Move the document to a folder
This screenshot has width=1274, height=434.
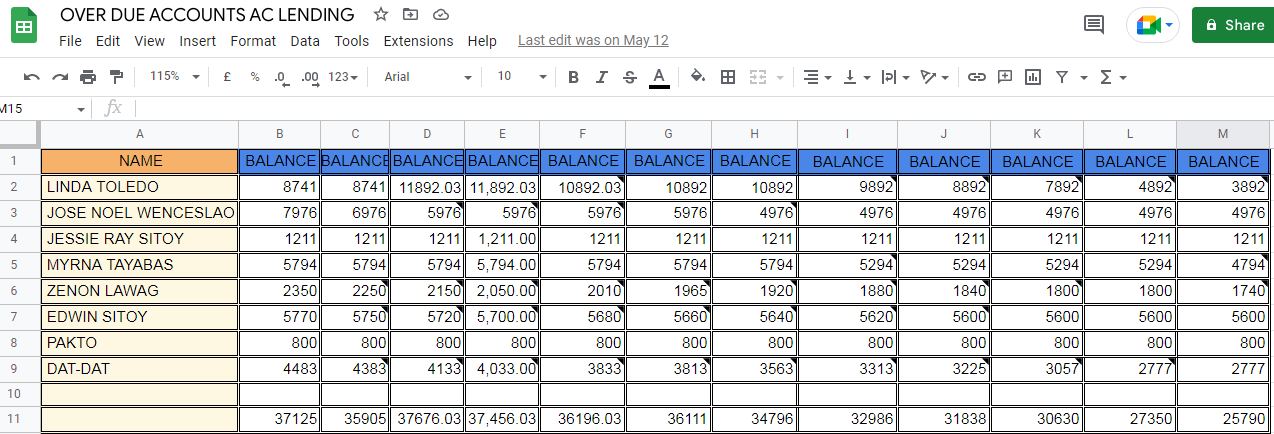click(410, 15)
